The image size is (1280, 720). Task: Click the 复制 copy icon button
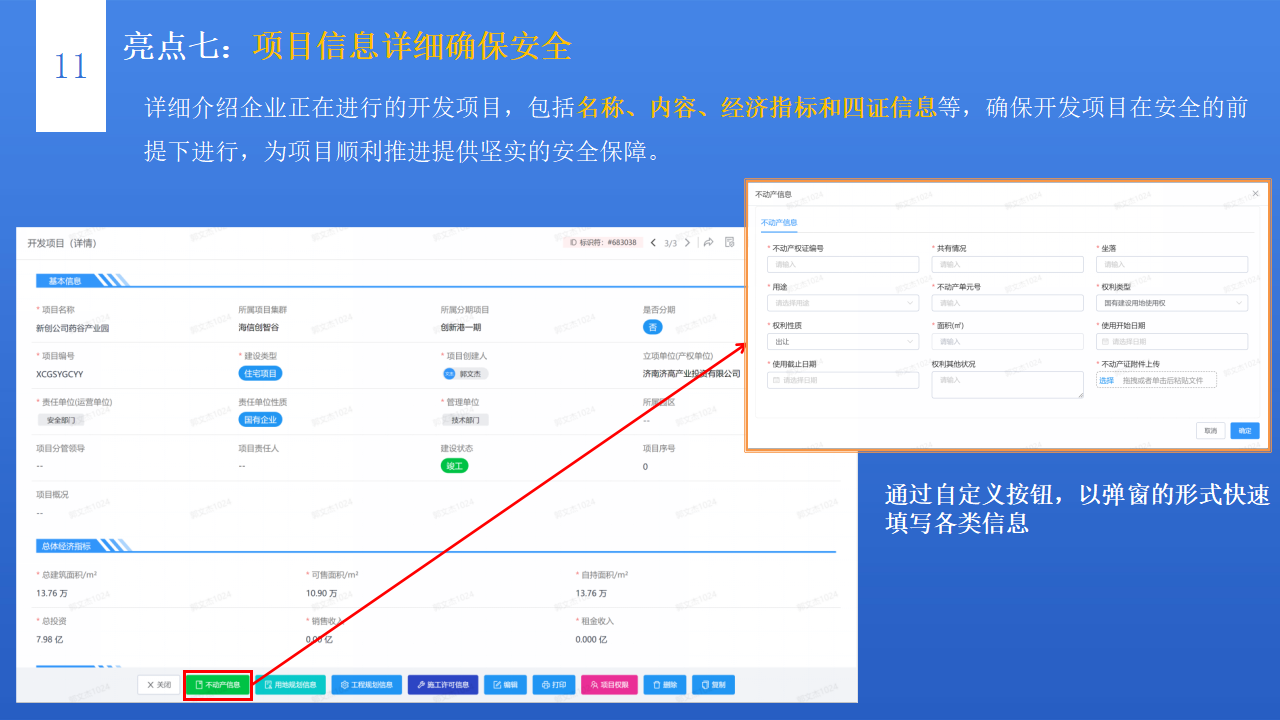pos(713,684)
